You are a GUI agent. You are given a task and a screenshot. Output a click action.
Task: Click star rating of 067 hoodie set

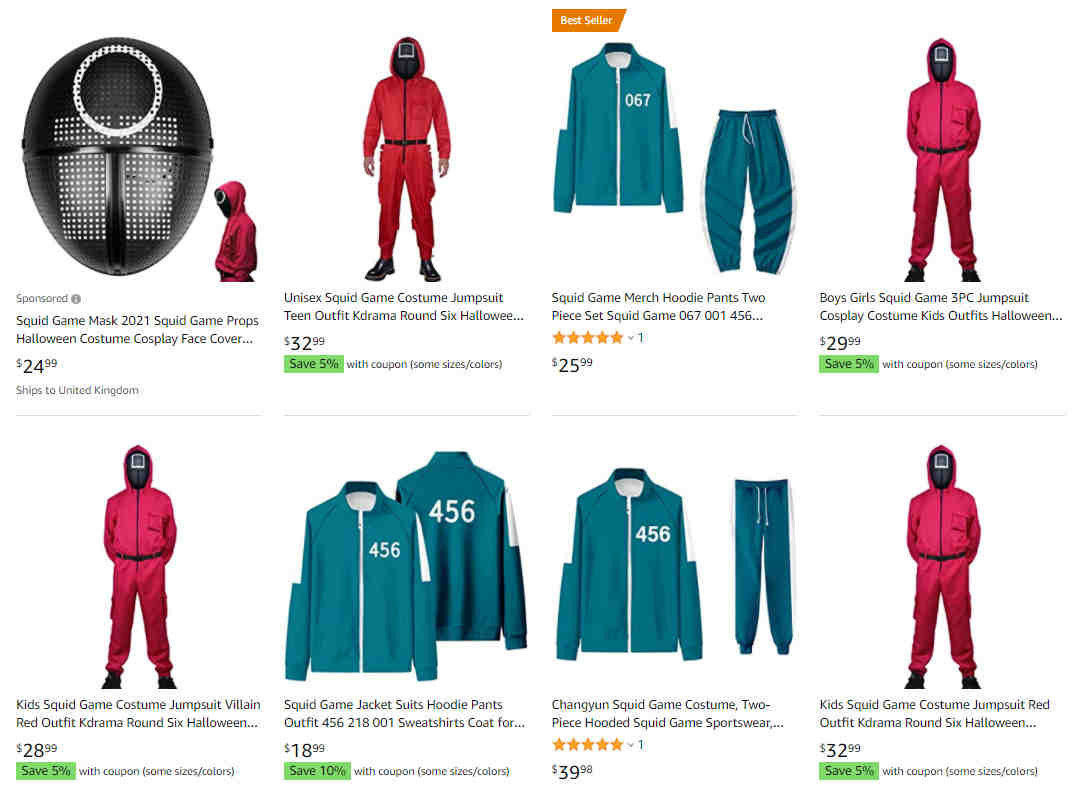click(x=588, y=337)
